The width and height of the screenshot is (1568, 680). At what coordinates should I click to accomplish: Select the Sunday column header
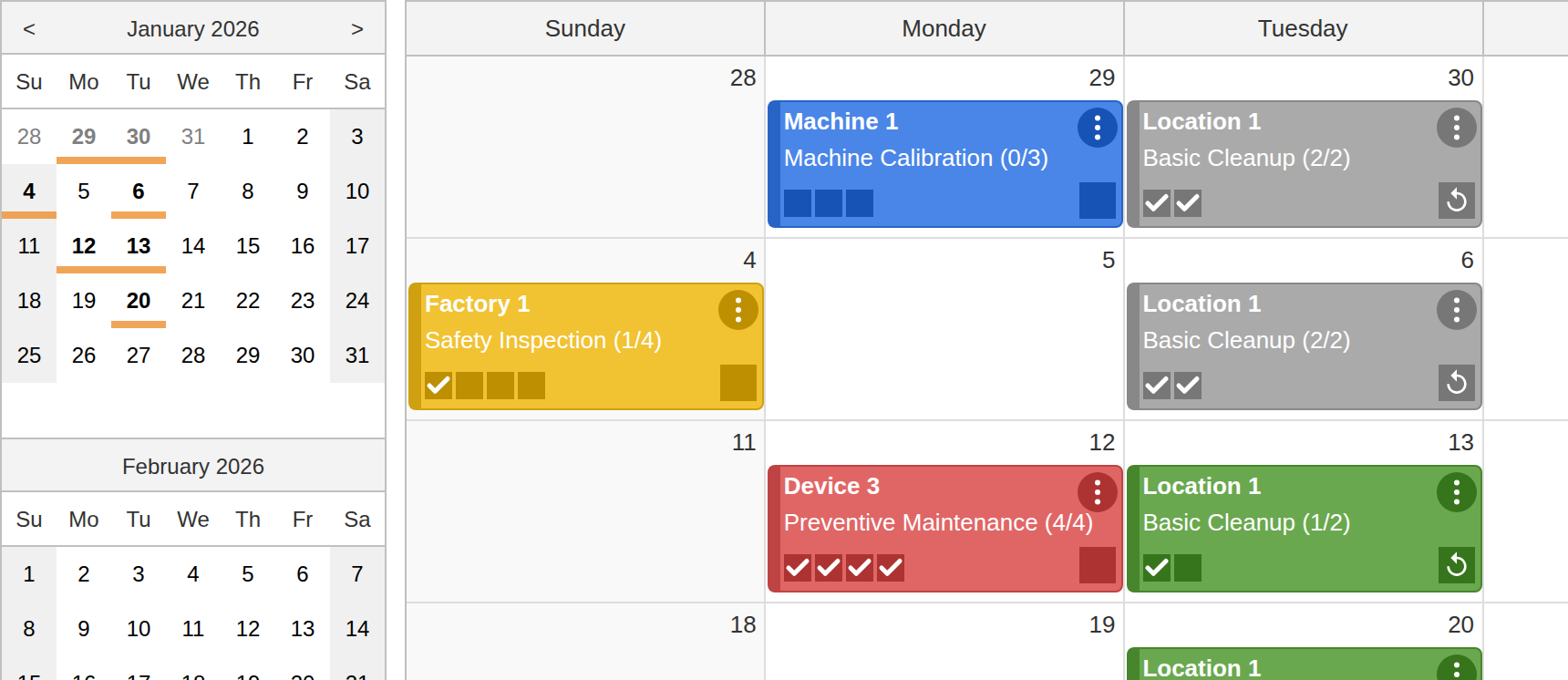[x=584, y=28]
